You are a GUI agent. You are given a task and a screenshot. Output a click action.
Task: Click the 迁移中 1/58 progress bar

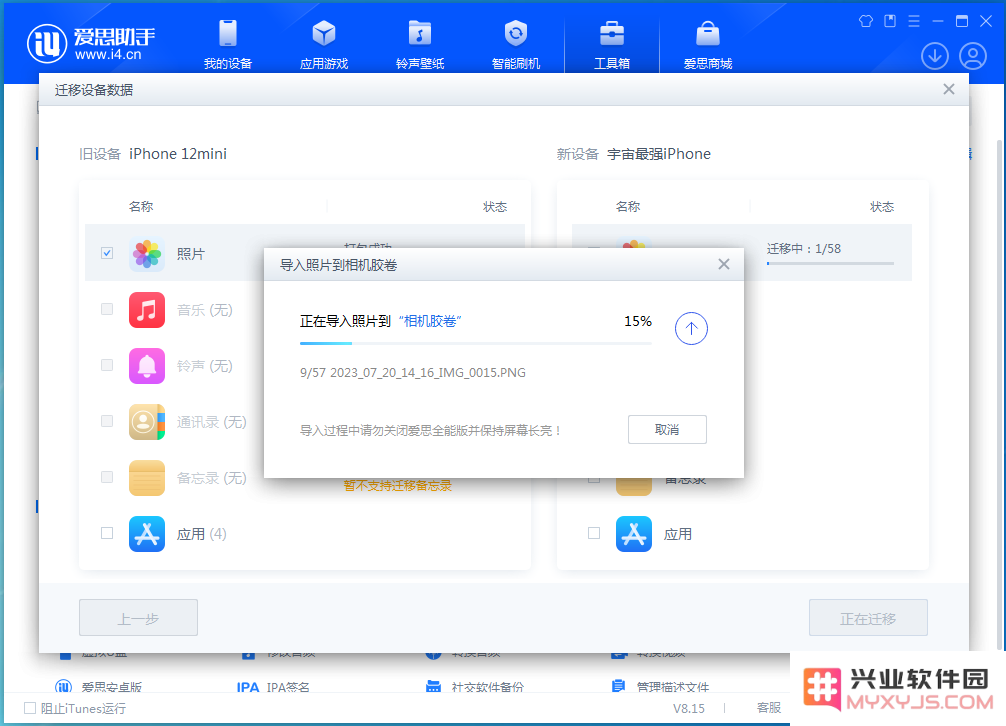coord(830,264)
